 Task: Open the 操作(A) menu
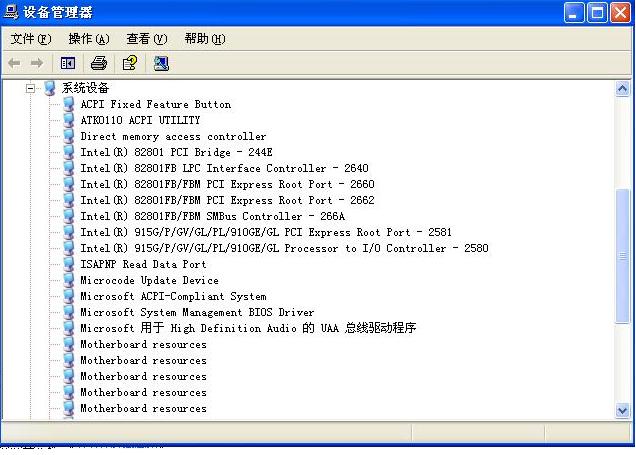point(89,39)
